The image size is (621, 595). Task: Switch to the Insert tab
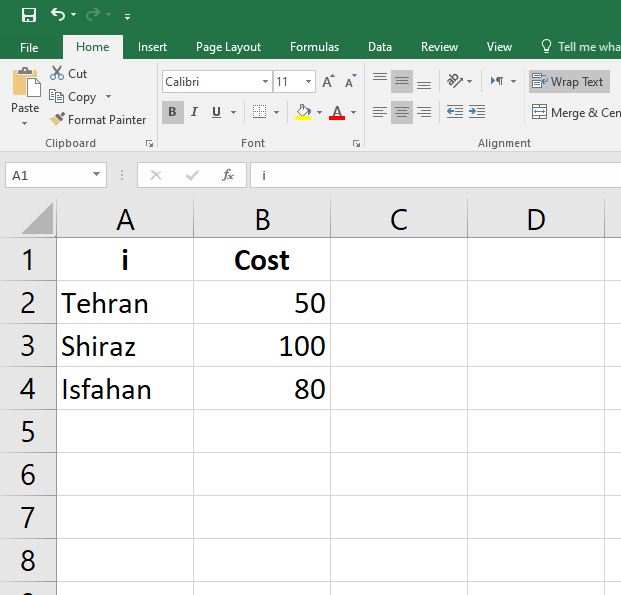tap(152, 47)
